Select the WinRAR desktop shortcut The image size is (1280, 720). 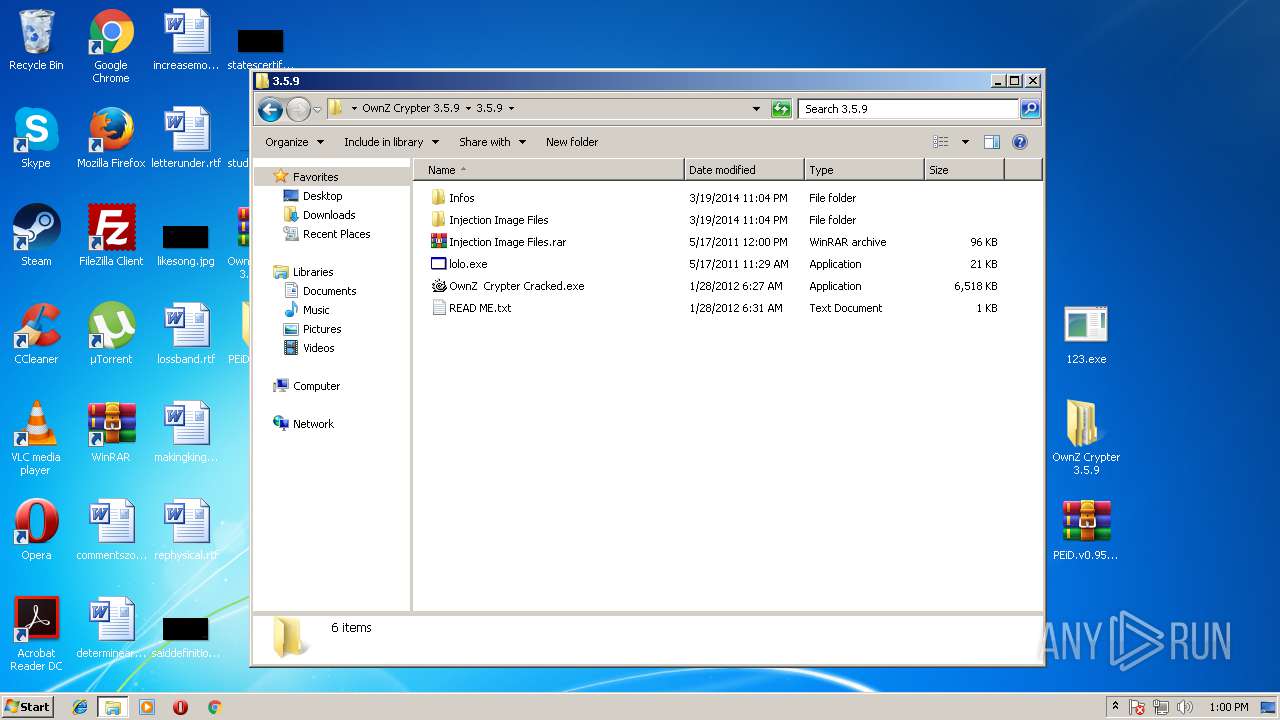point(111,433)
